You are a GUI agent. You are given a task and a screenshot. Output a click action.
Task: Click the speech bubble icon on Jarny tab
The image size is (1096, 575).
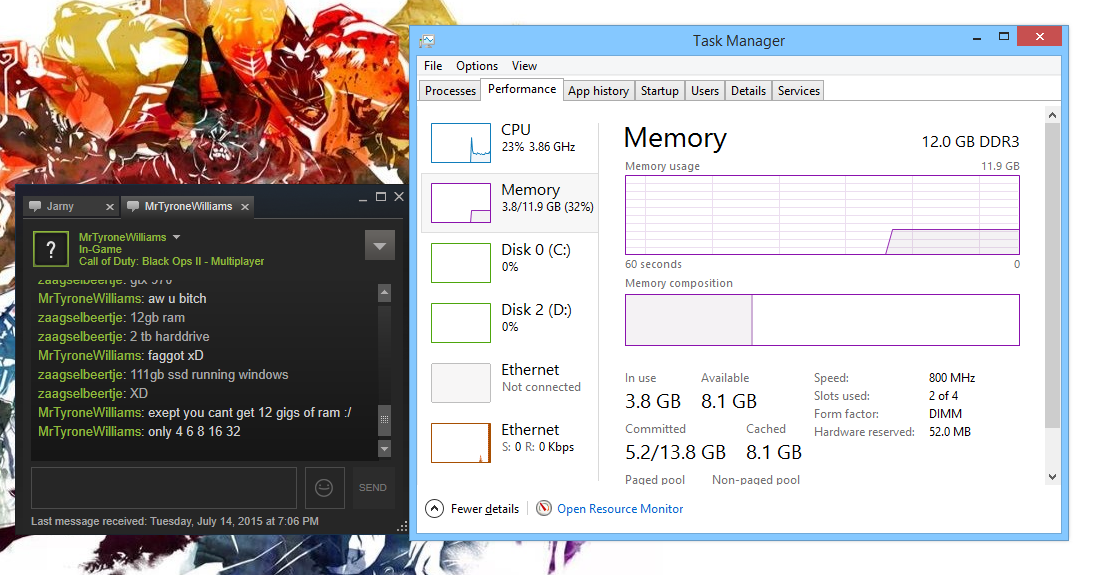pyautogui.click(x=35, y=206)
